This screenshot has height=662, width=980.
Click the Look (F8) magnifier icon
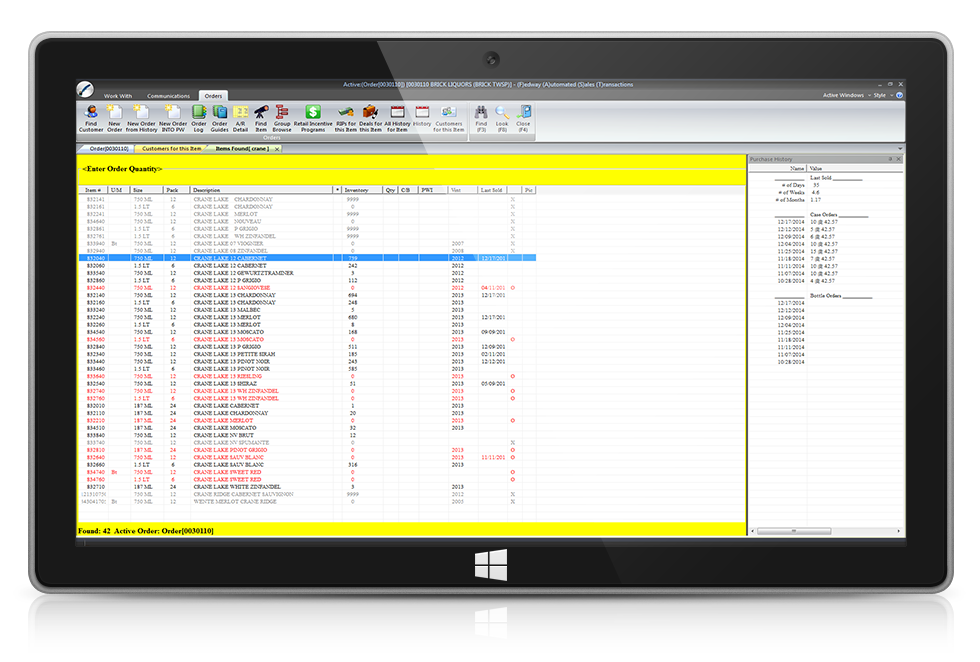pos(502,118)
